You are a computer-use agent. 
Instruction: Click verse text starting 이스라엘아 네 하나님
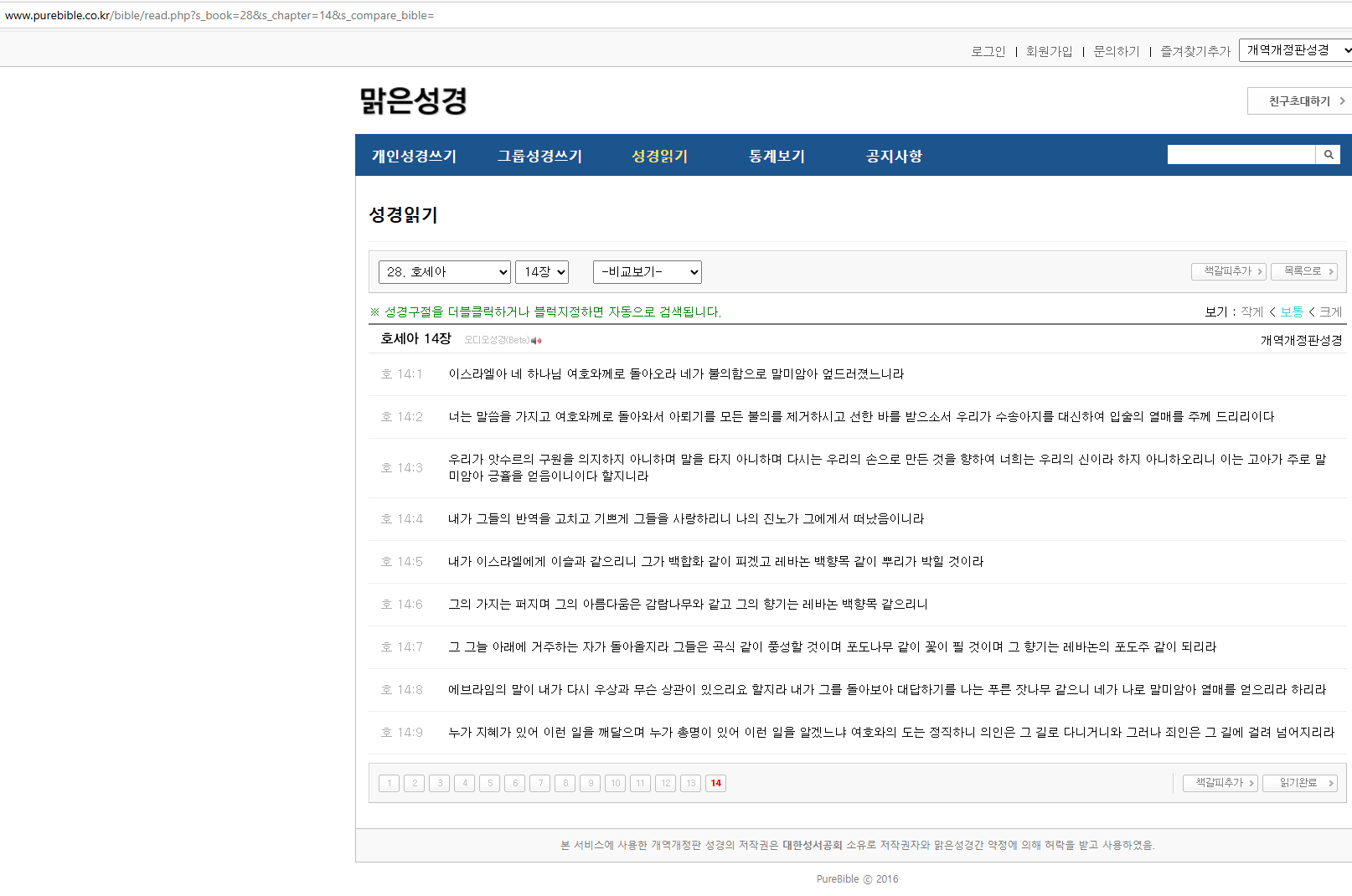(x=676, y=374)
